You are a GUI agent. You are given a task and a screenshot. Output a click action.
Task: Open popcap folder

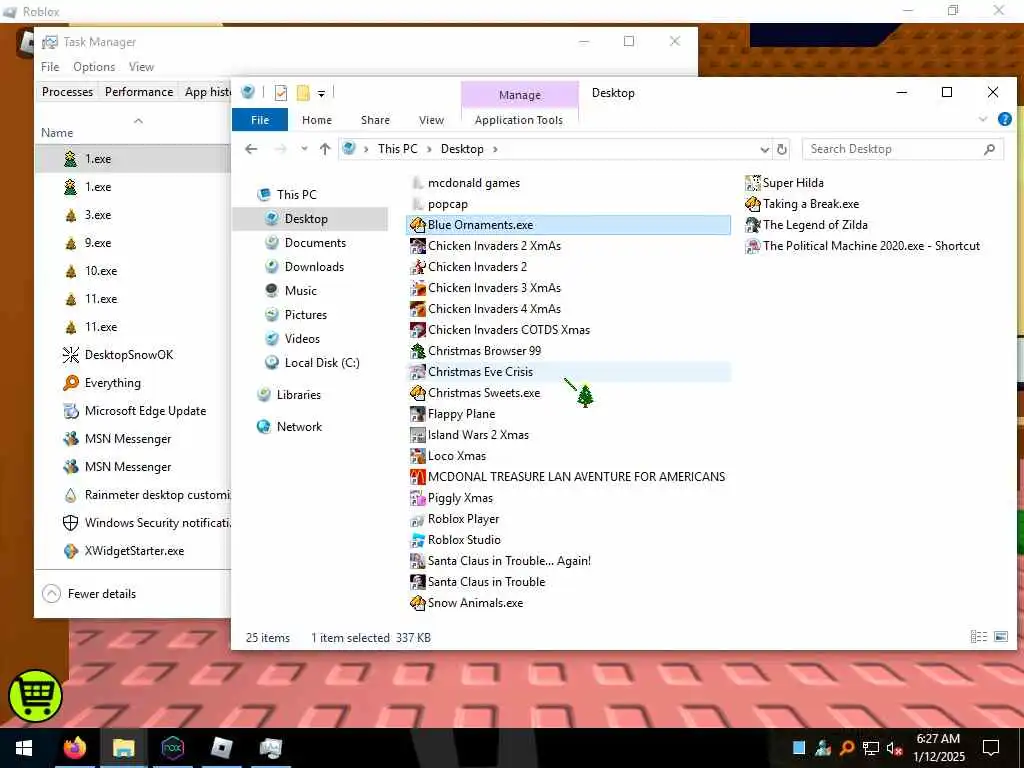tap(447, 204)
